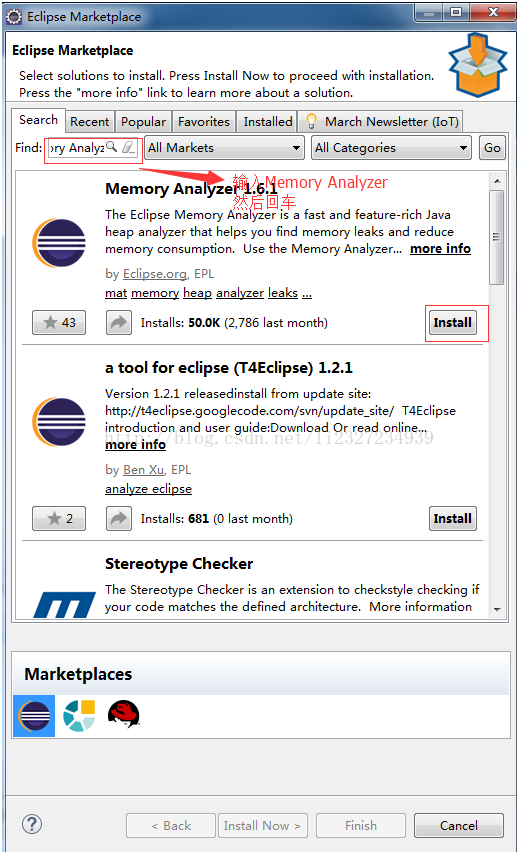The height and width of the screenshot is (854, 519).
Task: Click the Install Now button
Action: pos(262,826)
